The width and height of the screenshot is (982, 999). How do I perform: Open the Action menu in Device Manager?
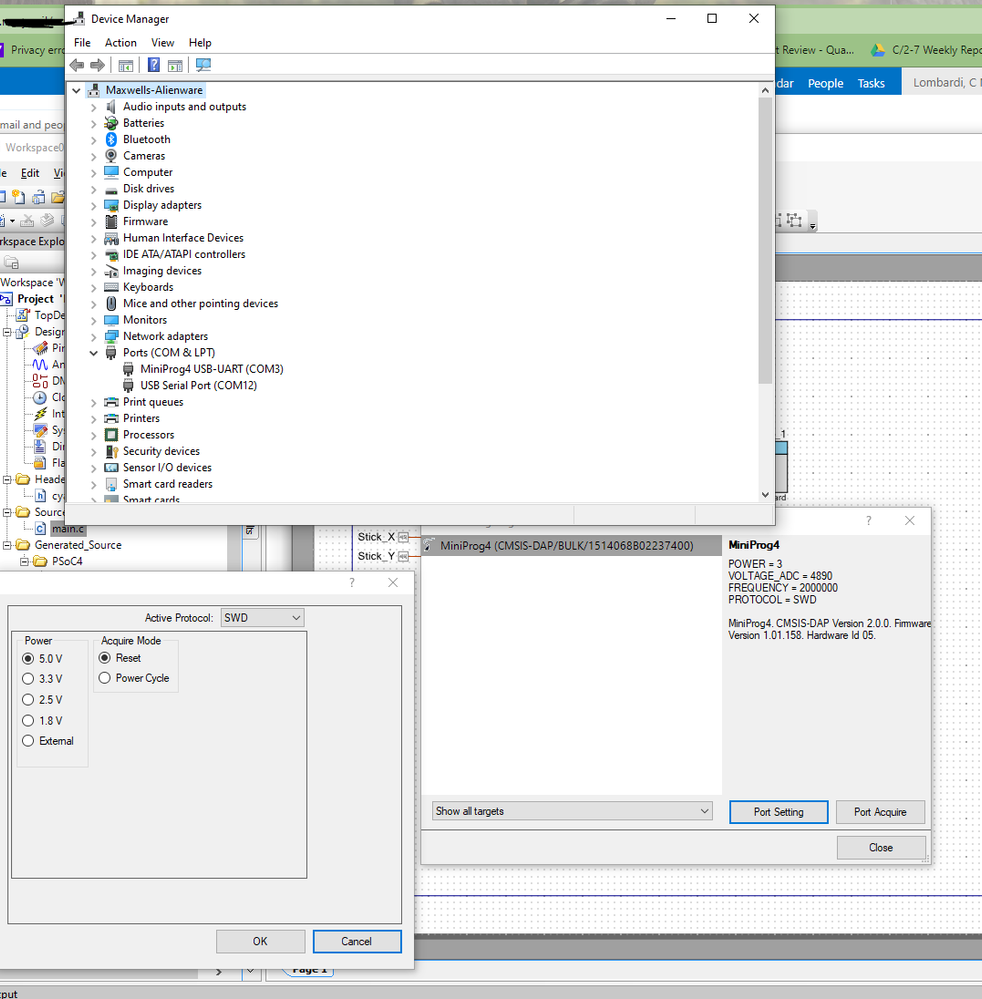(120, 42)
